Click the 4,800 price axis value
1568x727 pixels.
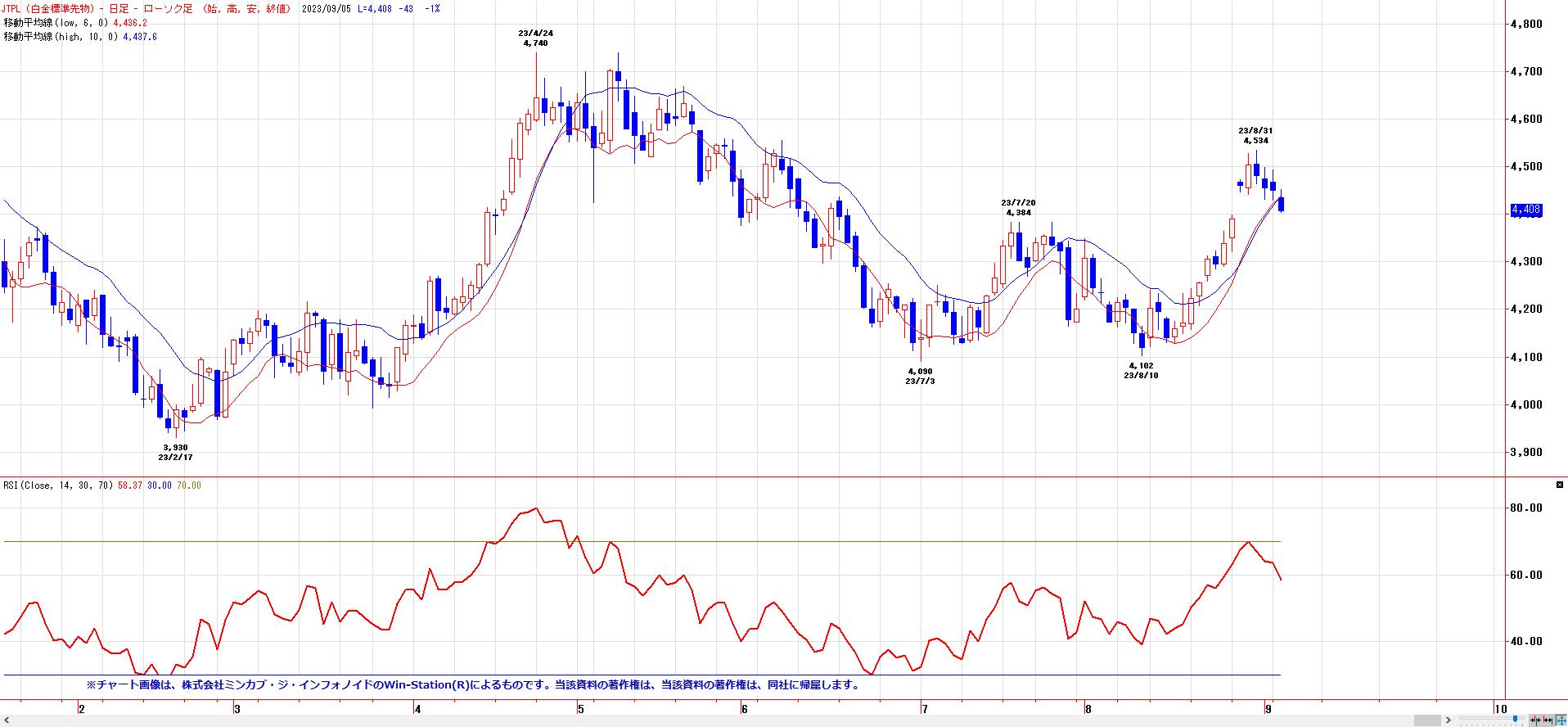[x=1527, y=24]
